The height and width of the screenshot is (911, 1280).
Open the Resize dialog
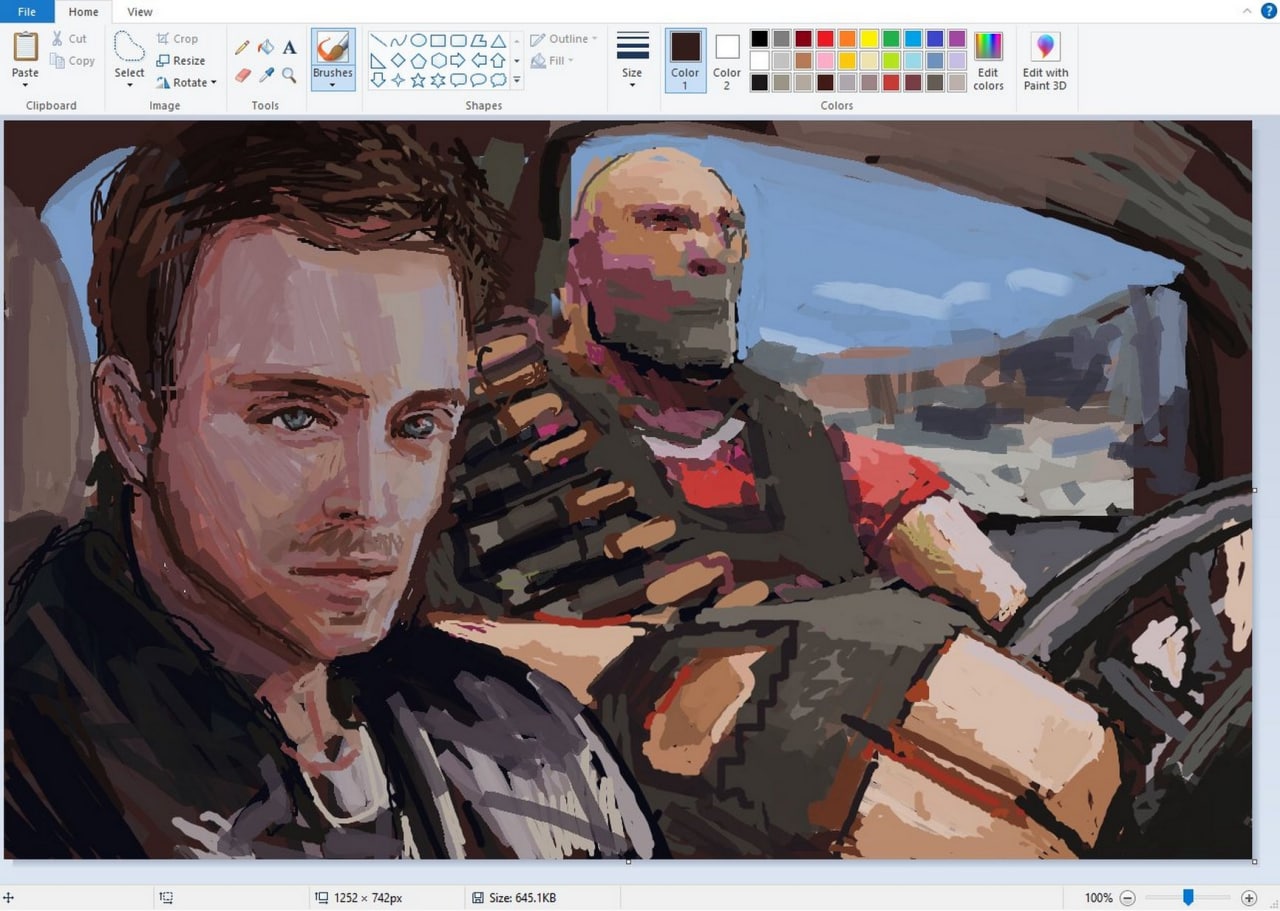[181, 61]
